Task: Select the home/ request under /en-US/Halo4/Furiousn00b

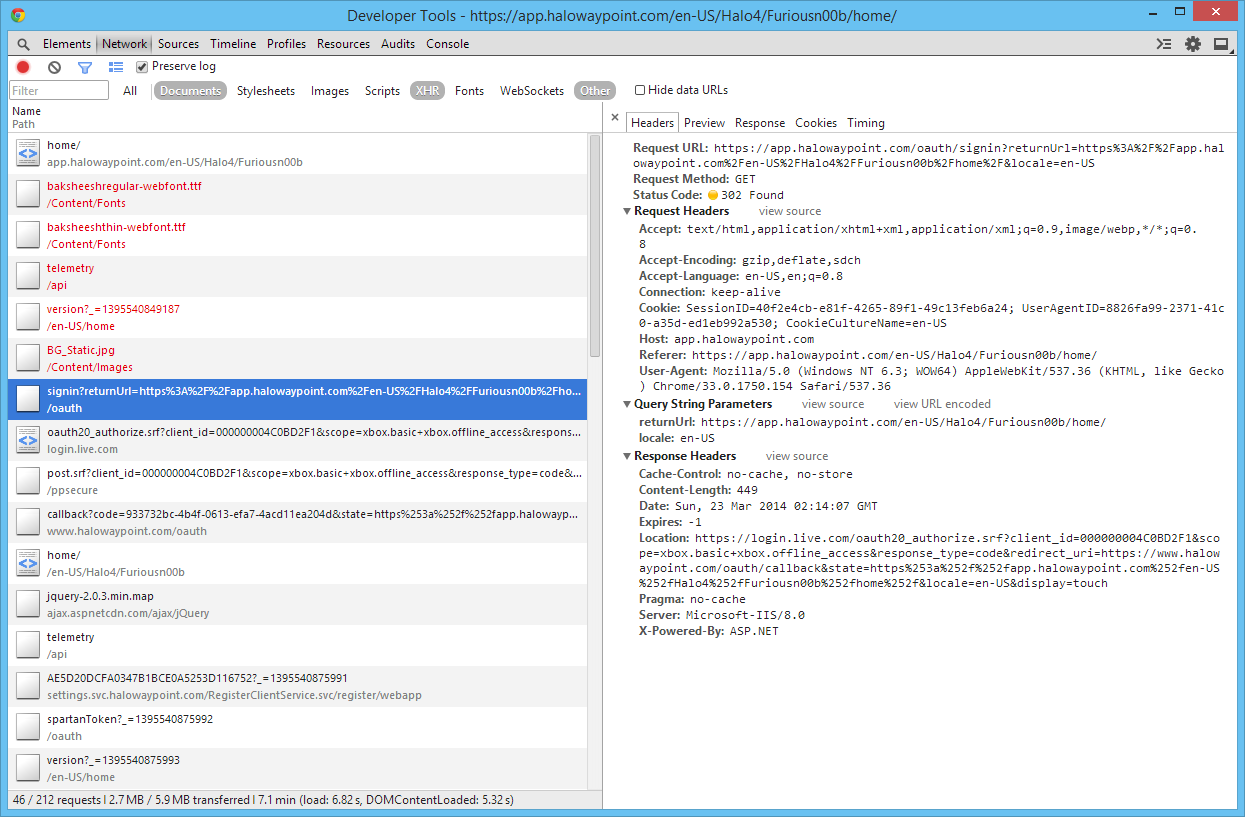Action: pyautogui.click(x=298, y=563)
